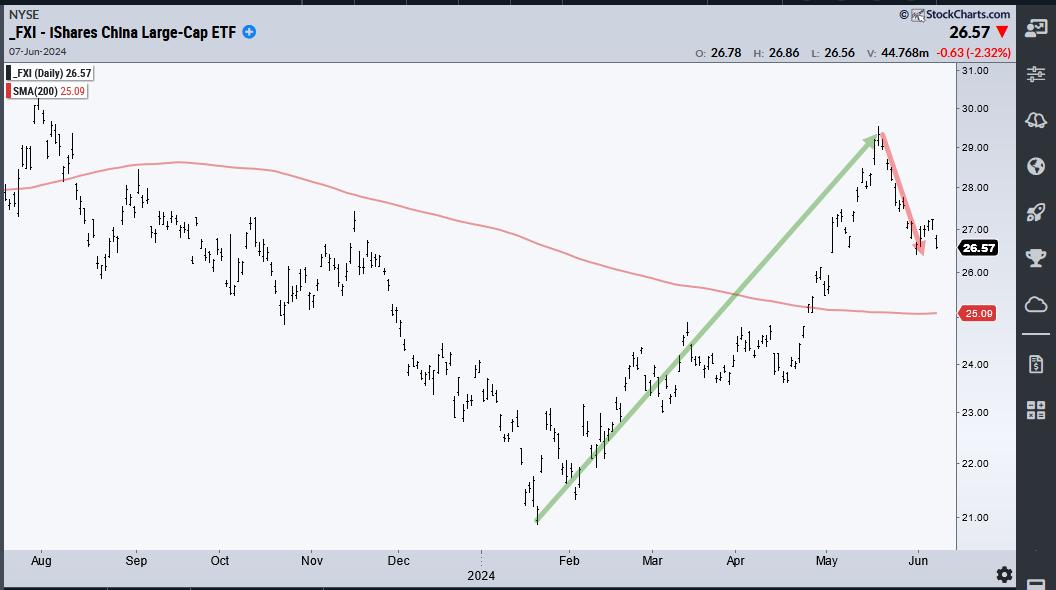The width and height of the screenshot is (1056, 590).
Task: Click the StockCharts.com logo link
Action: [x=962, y=14]
